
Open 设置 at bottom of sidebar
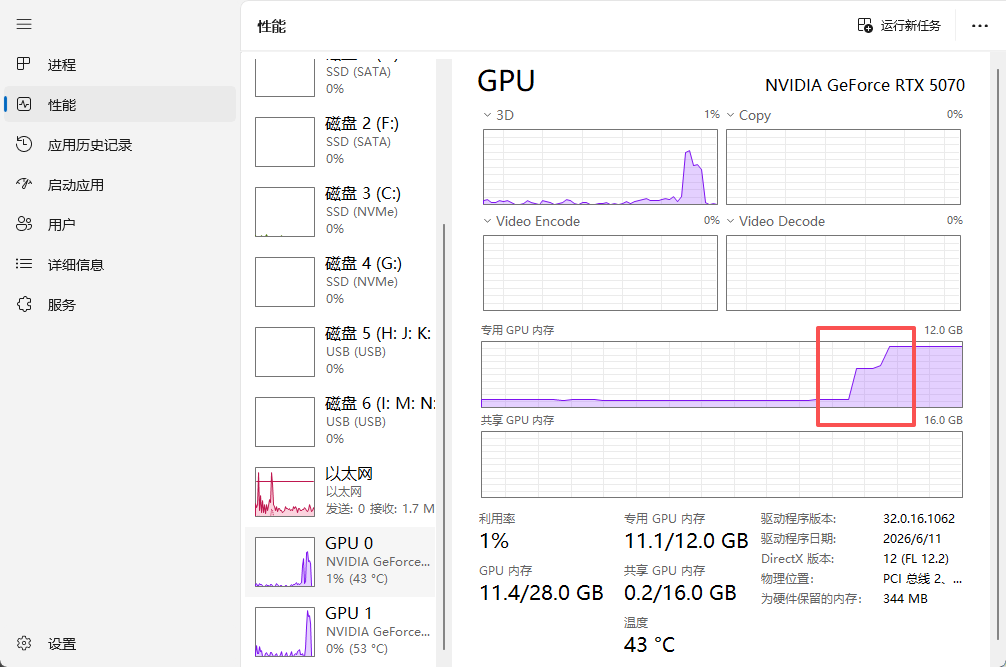coord(62,644)
